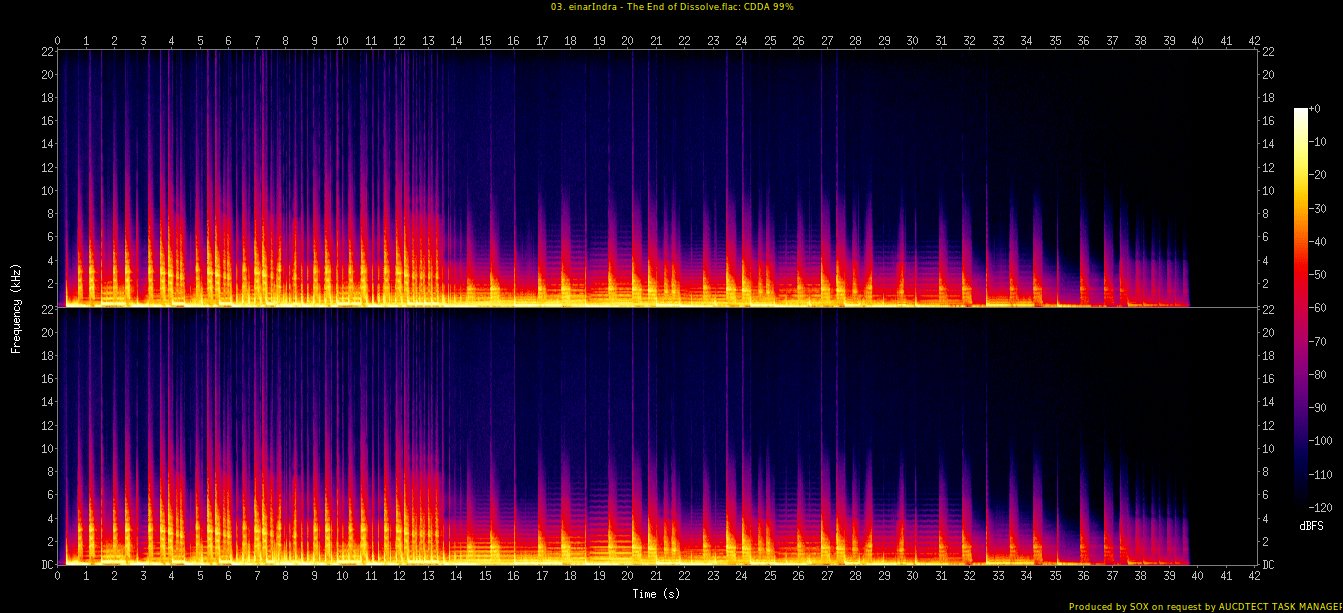Viewport: 1343px width, 613px height.
Task: Click the color scale bar's bright white top
Action: pyautogui.click(x=1300, y=111)
